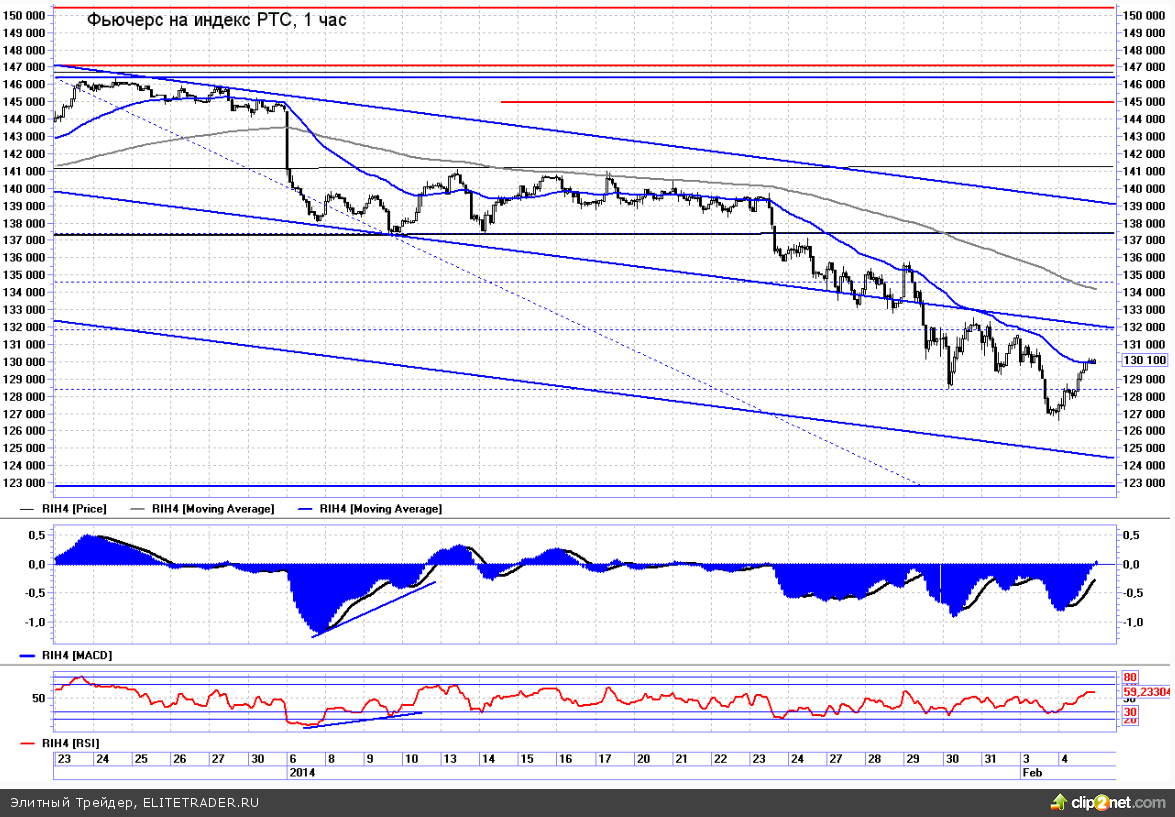This screenshot has width=1175, height=817.
Task: Click the RSI value label 59,23304
Action: (1147, 690)
